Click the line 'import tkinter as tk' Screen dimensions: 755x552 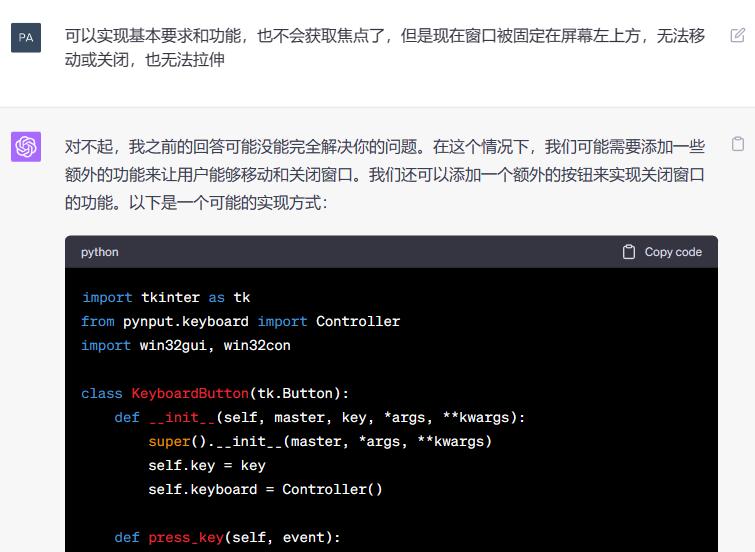click(x=166, y=297)
